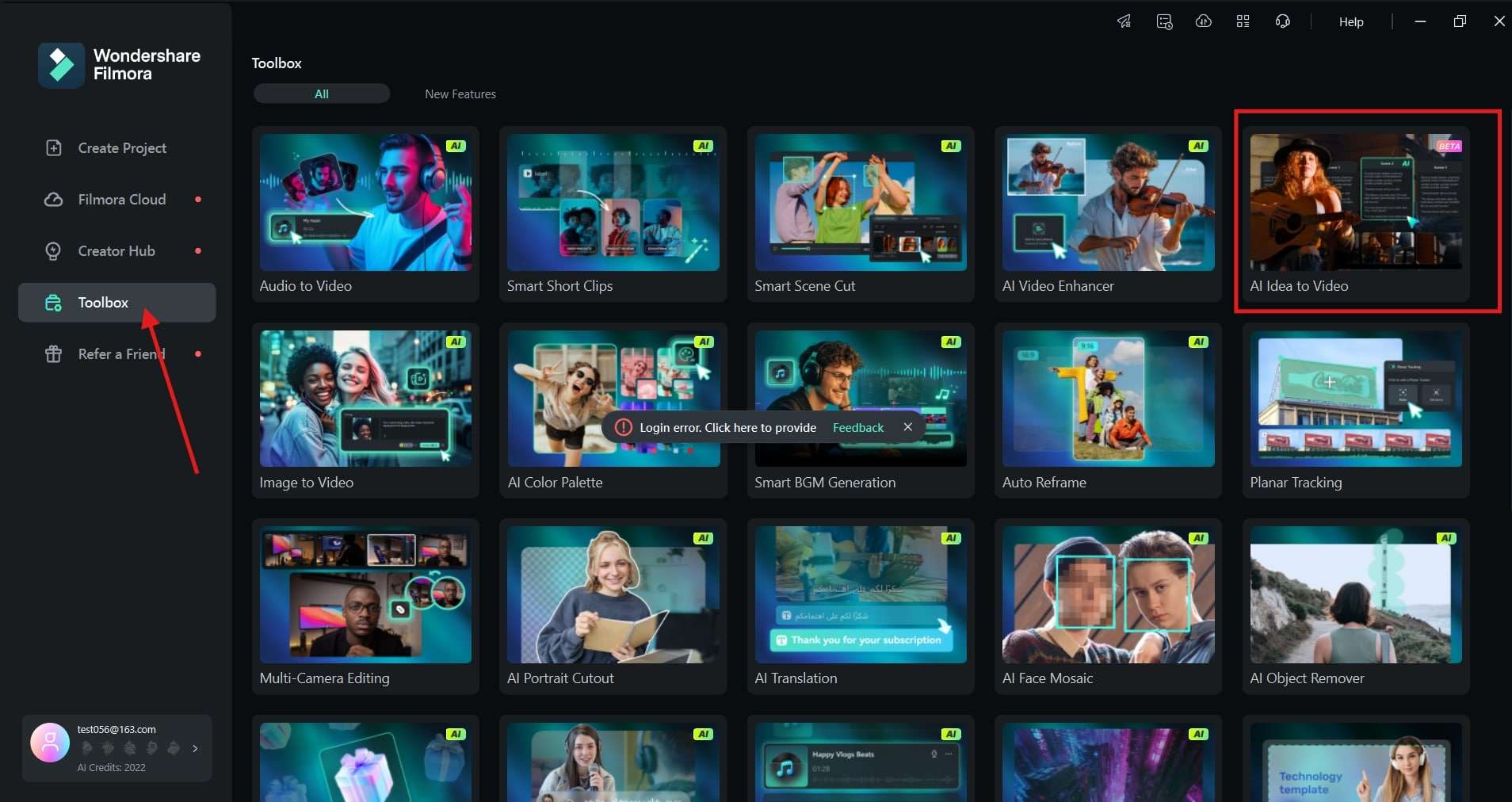Switch to the All tab
Viewport: 1512px width, 802px height.
pyautogui.click(x=322, y=94)
